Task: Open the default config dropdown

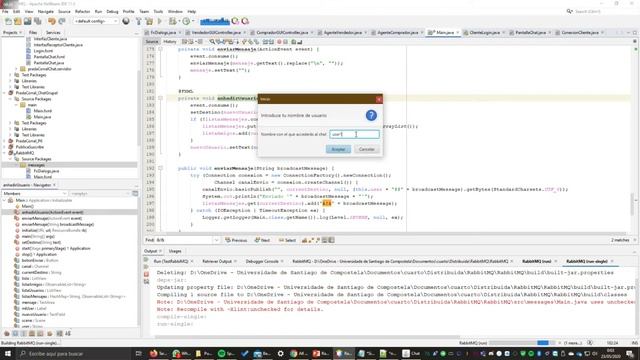Action: coord(96,21)
